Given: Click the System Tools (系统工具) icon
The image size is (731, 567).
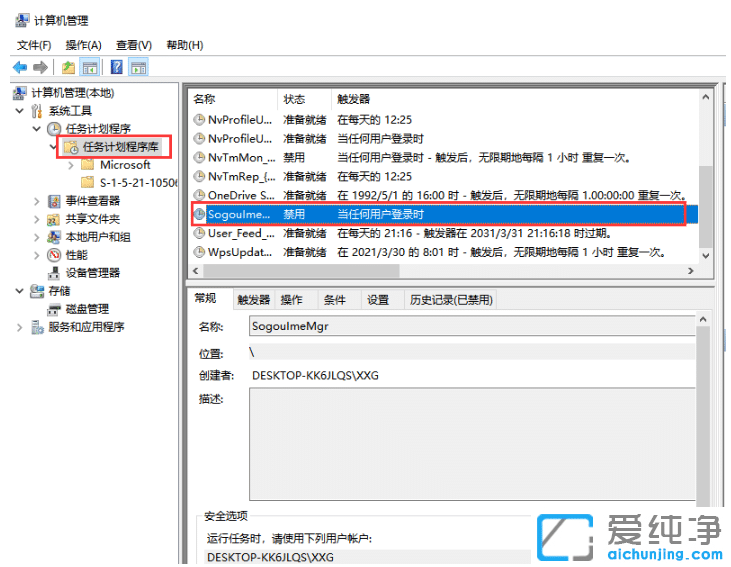Looking at the screenshot, I should pyautogui.click(x=37, y=111).
